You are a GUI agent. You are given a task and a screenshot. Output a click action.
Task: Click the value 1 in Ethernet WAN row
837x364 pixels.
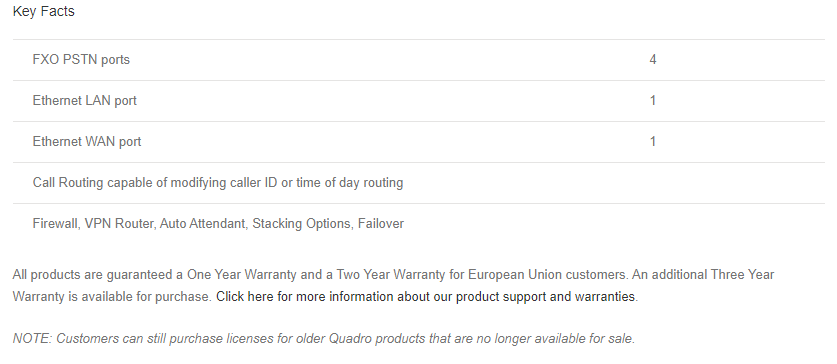652,142
